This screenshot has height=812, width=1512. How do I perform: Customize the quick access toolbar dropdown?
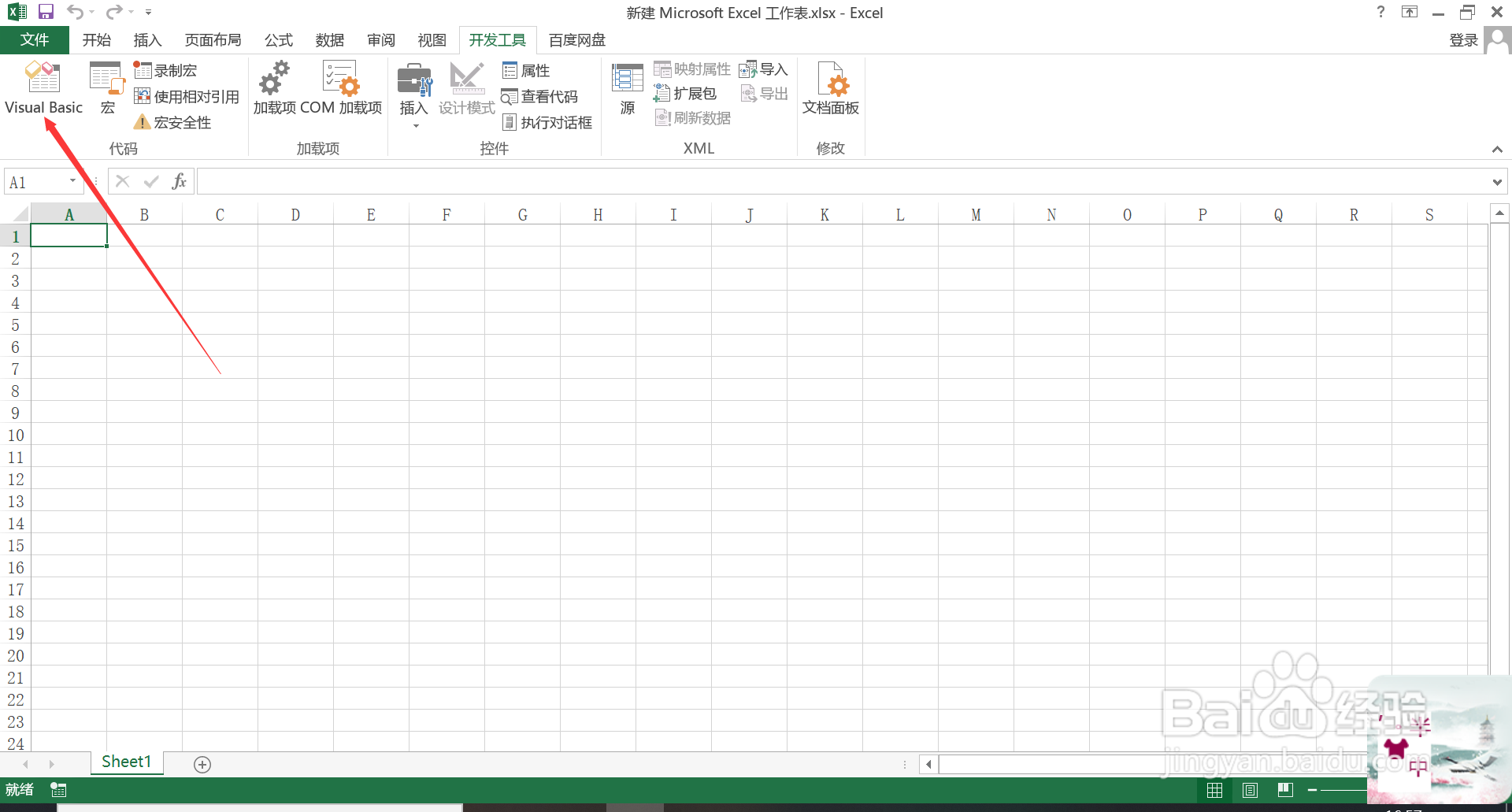[148, 12]
